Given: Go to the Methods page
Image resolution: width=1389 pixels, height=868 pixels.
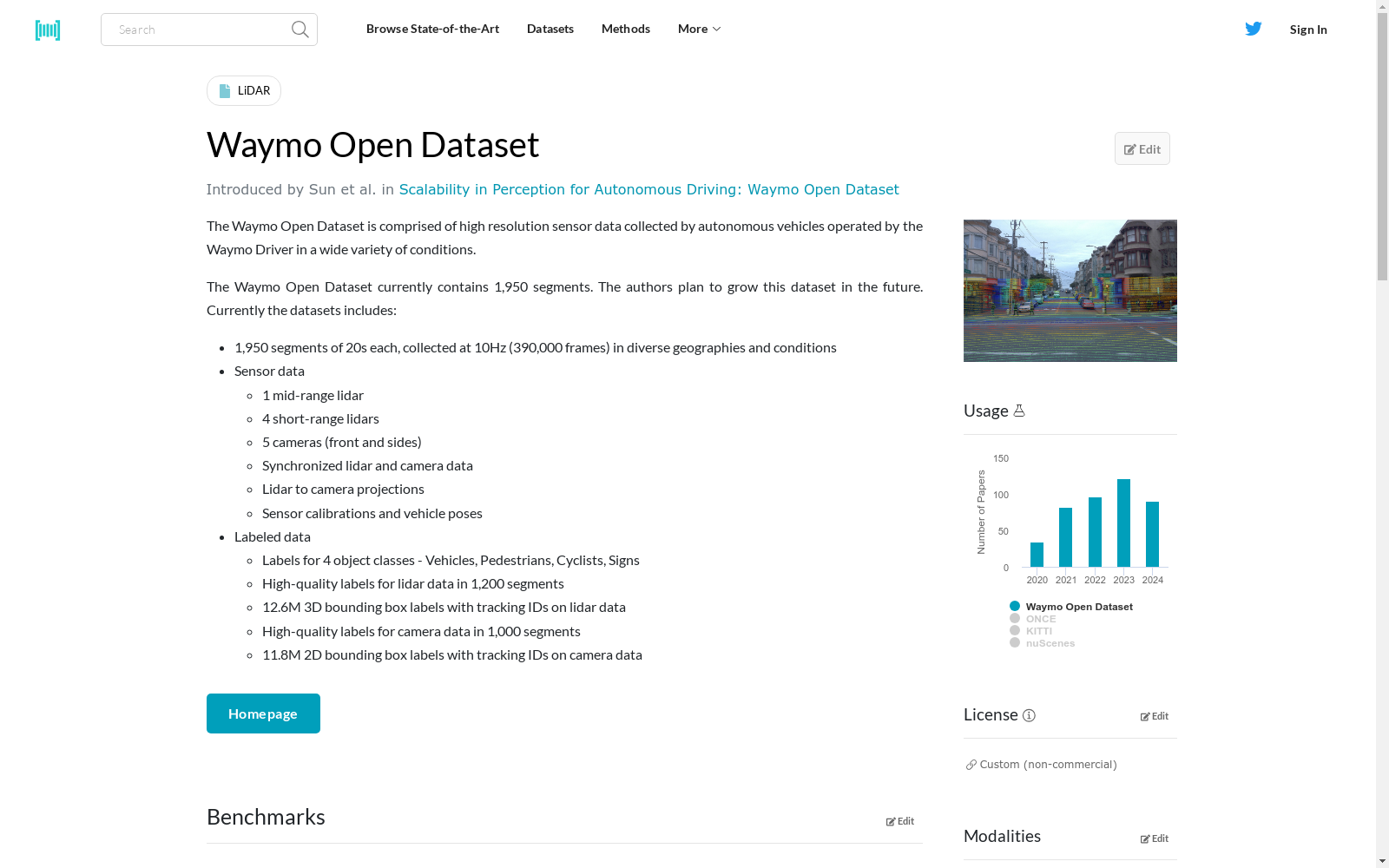Looking at the screenshot, I should pos(626,29).
